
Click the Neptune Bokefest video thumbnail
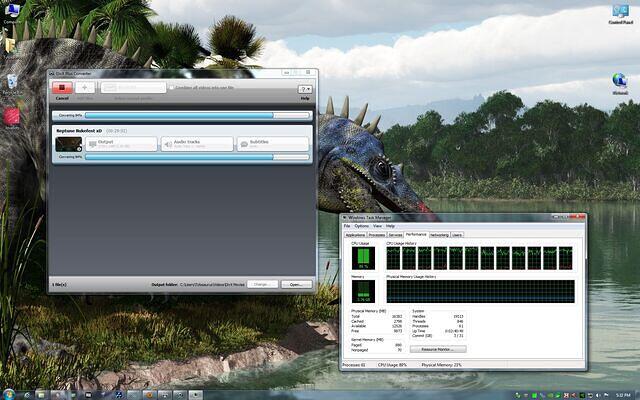click(67, 144)
